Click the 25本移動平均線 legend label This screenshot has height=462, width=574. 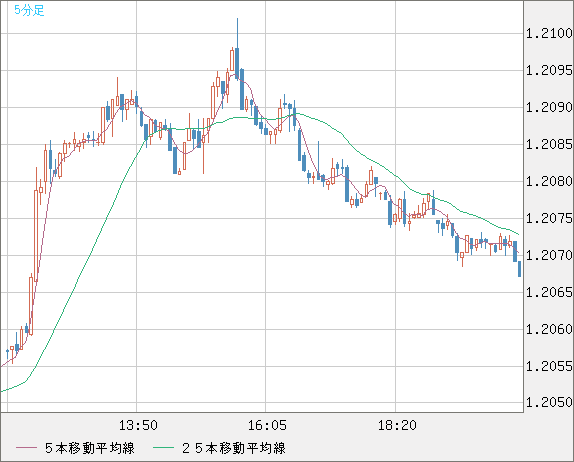point(234,448)
